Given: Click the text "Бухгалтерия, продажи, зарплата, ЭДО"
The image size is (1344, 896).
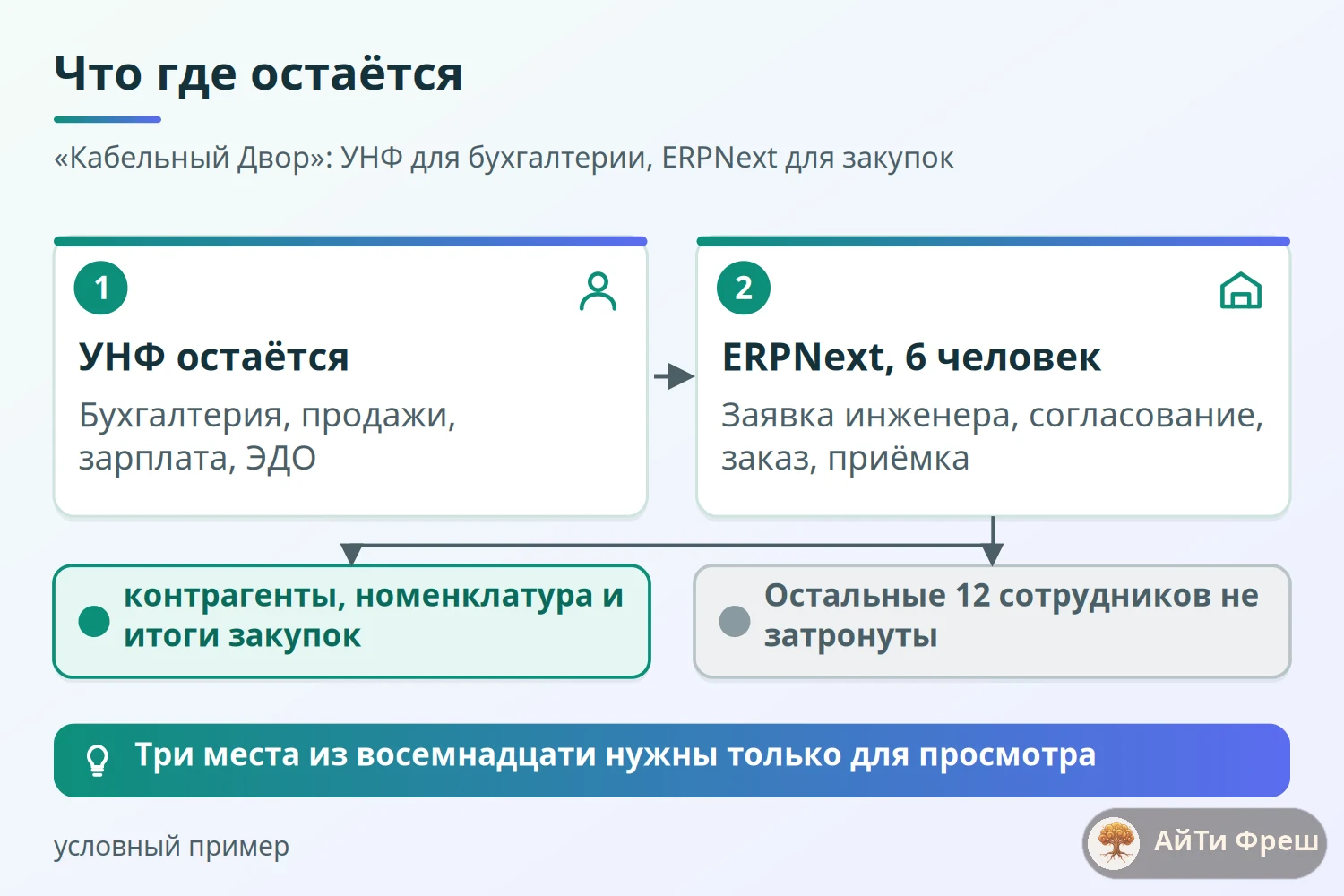Looking at the screenshot, I should coord(267,436).
